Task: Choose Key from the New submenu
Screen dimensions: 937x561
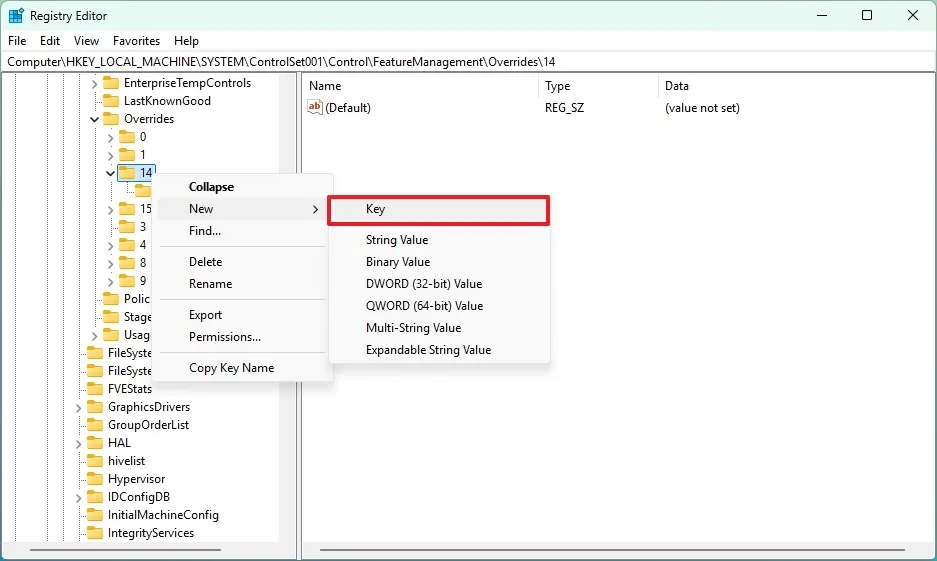Action: tap(438, 210)
